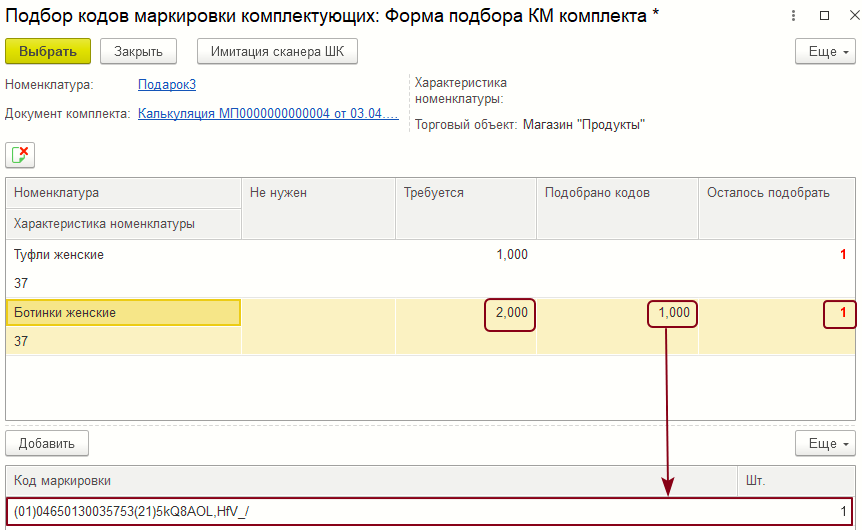Click the Добавить button
Screen dimensions: 862x530
coord(47,443)
